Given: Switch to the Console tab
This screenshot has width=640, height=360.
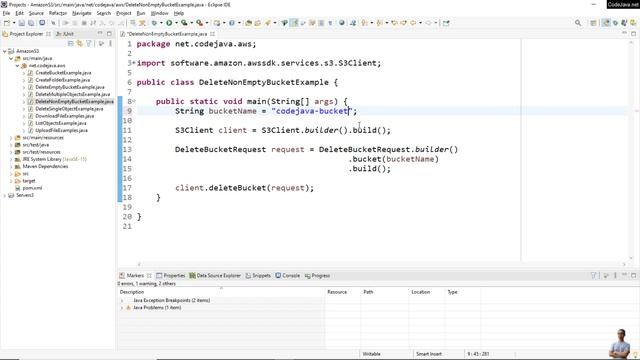Looking at the screenshot, I should [288, 276].
